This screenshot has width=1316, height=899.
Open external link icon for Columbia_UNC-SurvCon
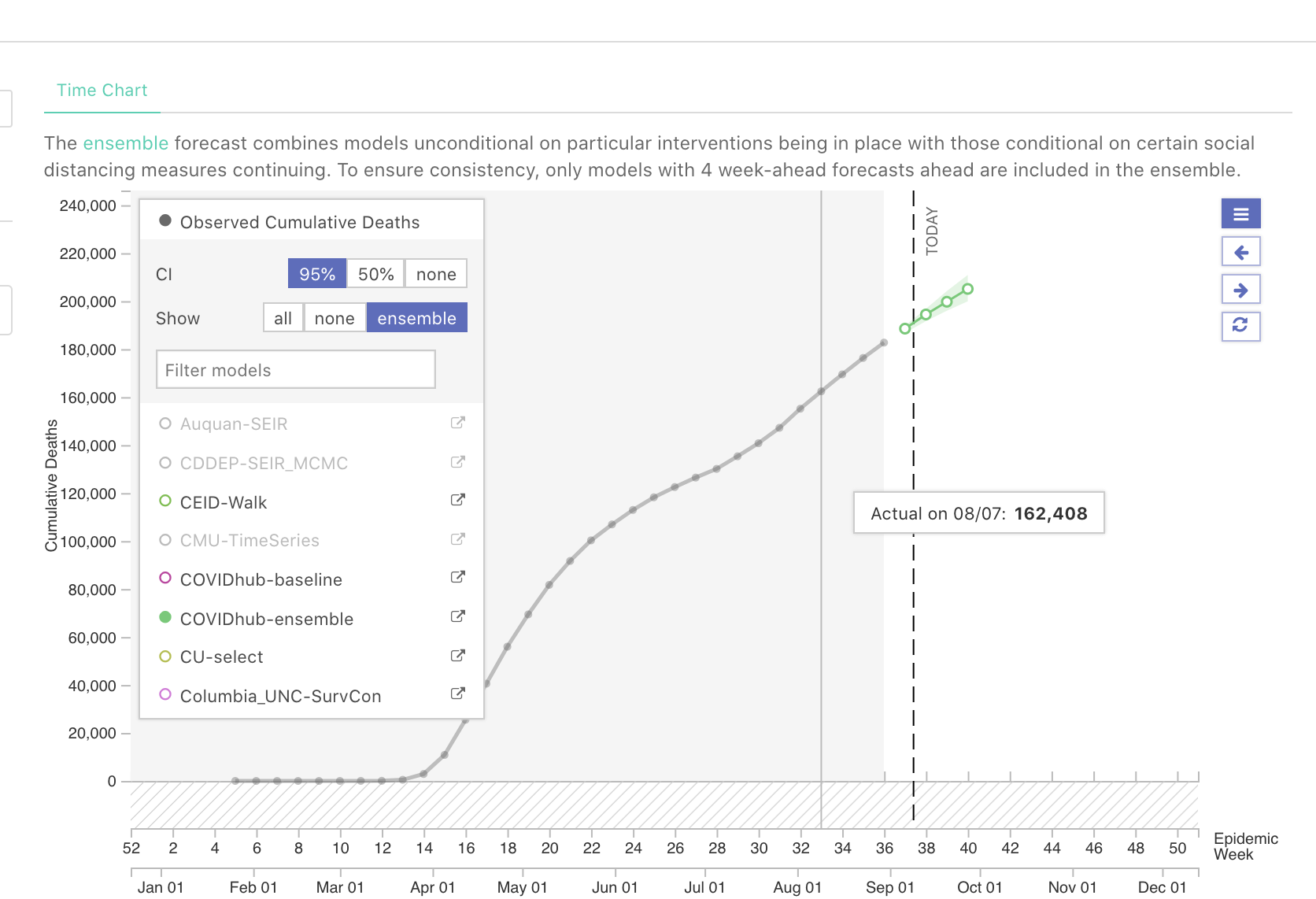click(x=457, y=694)
